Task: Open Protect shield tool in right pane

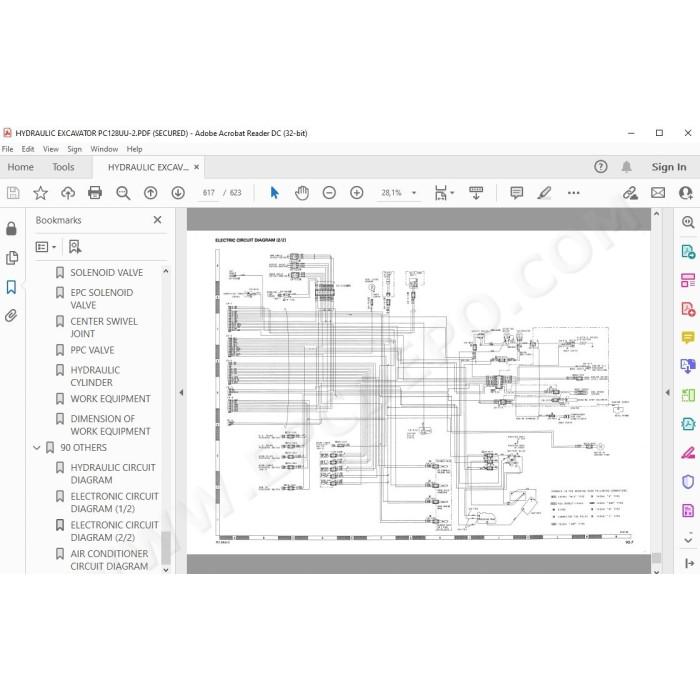Action: coord(688,481)
